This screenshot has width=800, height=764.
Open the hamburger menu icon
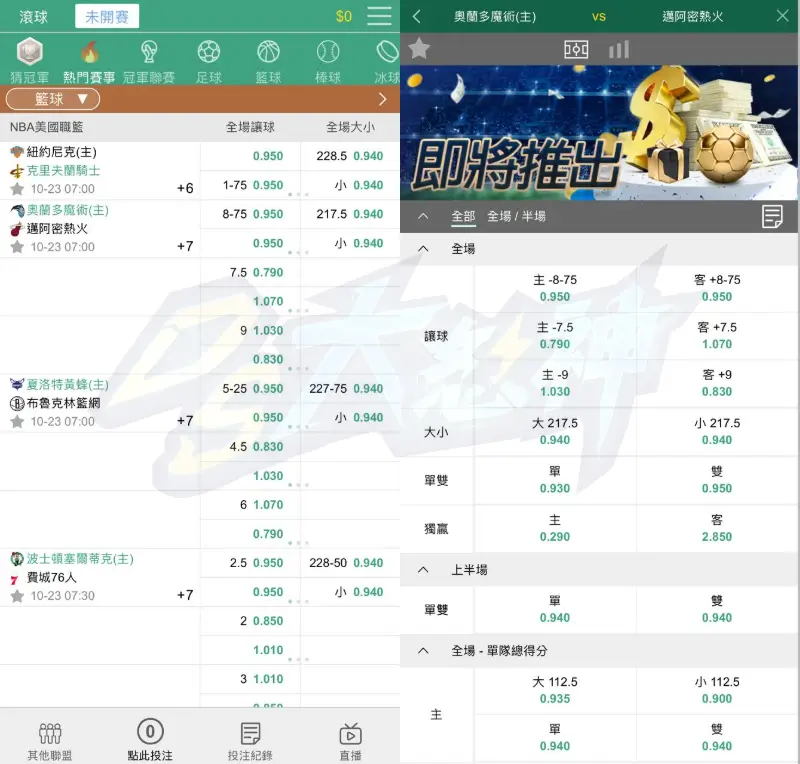379,16
